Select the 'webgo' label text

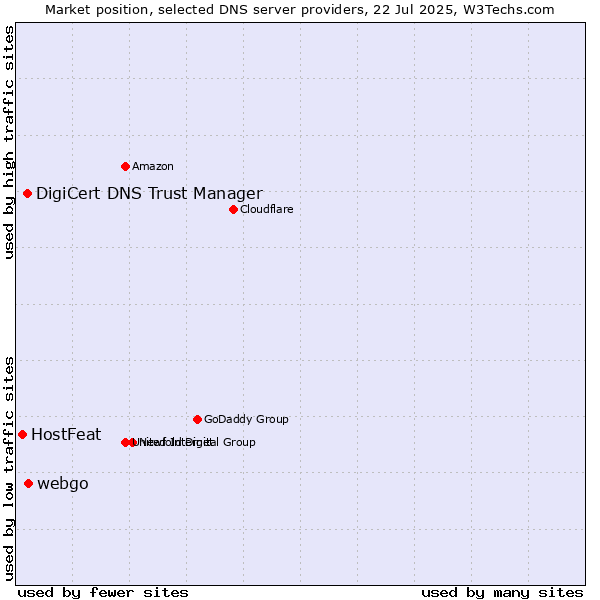(x=63, y=484)
